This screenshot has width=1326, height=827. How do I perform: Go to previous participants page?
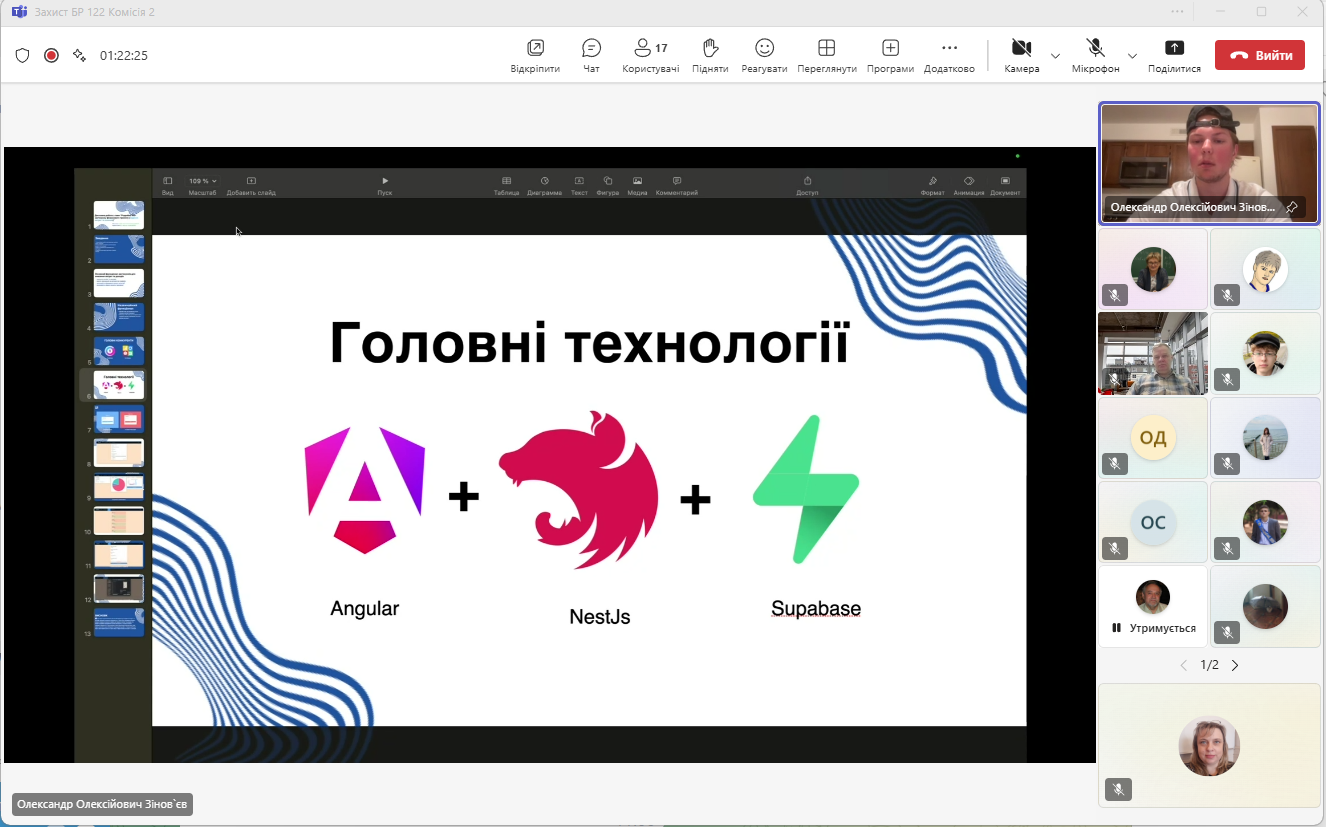click(x=1184, y=665)
